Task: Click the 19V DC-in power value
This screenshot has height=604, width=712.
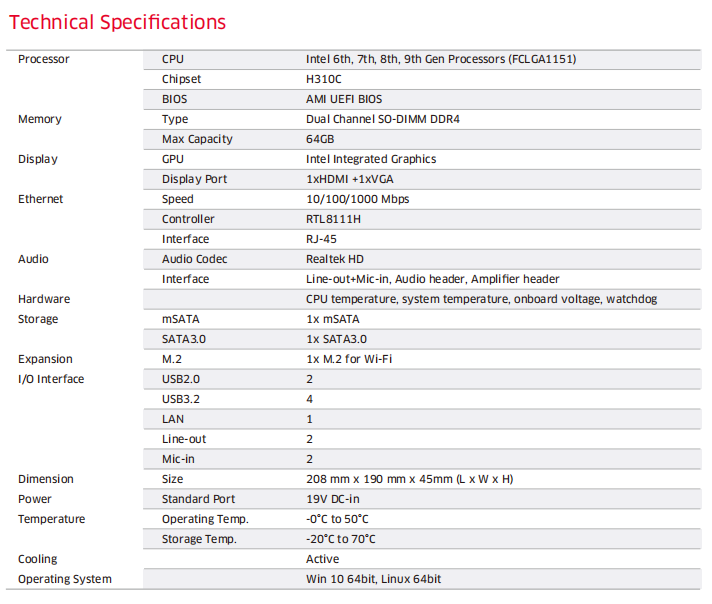Action: pos(332,499)
